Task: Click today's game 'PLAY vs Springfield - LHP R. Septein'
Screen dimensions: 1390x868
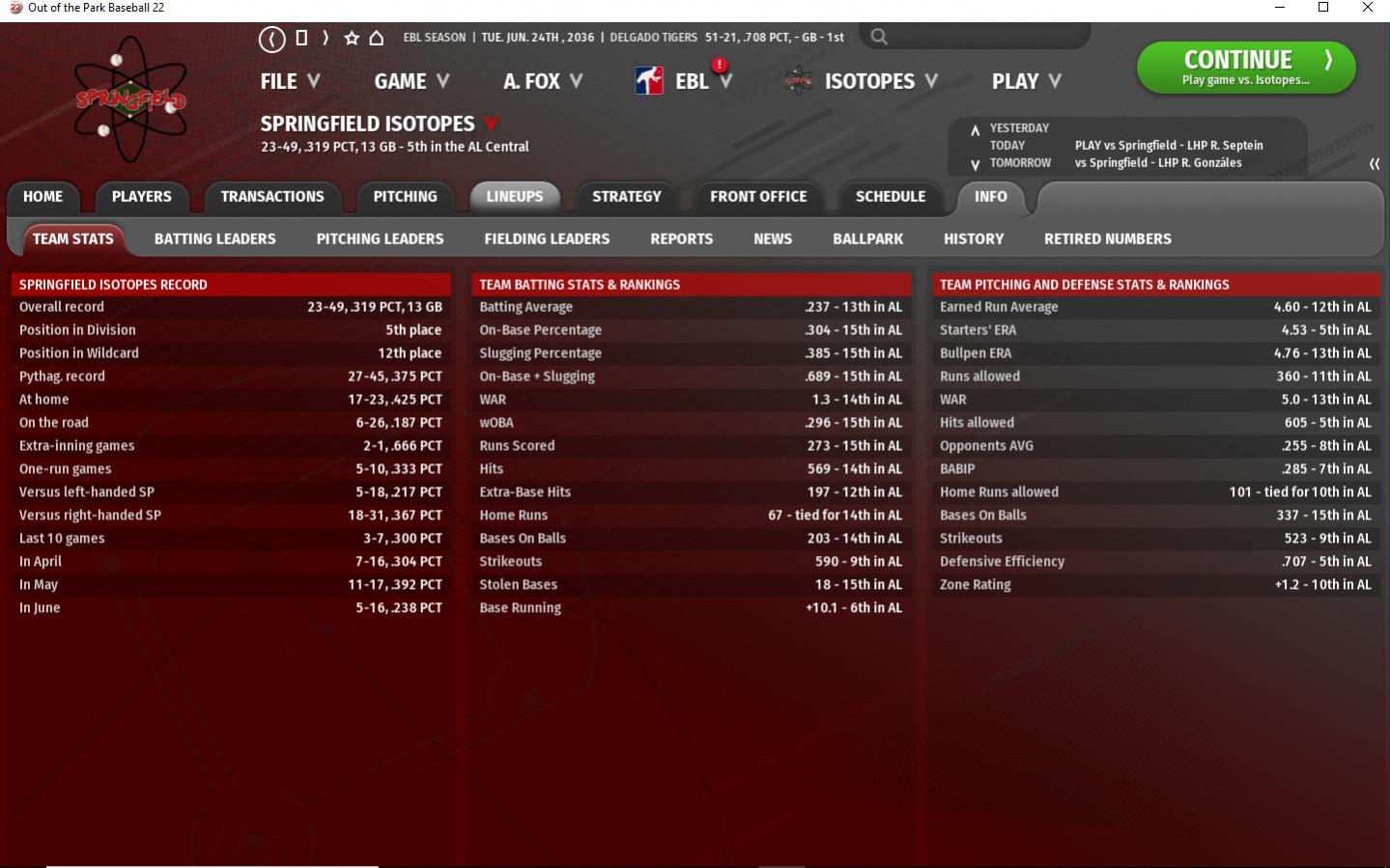Action: click(1169, 146)
